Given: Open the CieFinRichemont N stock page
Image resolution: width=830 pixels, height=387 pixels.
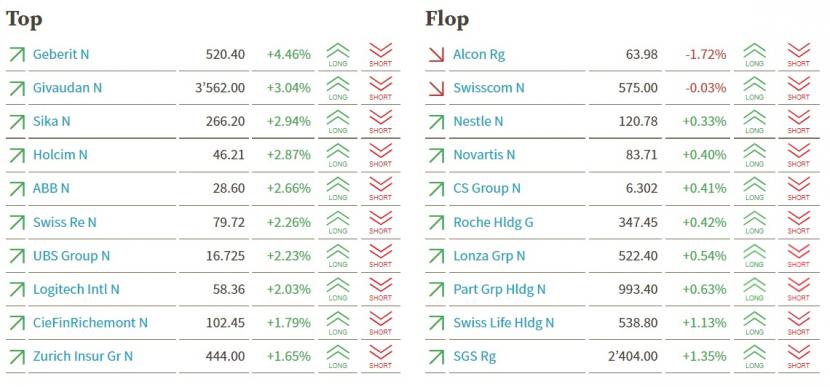Looking at the screenshot, I should click(91, 322).
